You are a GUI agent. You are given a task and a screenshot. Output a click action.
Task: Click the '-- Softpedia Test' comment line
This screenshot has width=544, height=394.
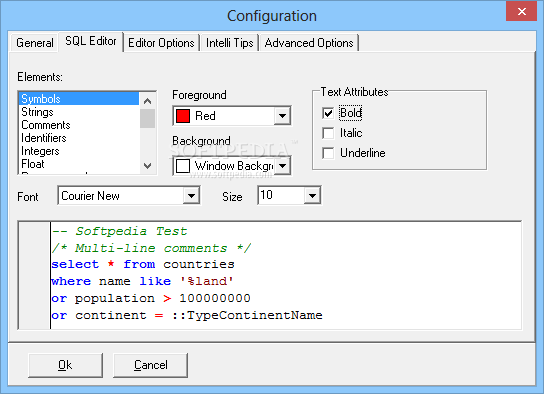120,231
